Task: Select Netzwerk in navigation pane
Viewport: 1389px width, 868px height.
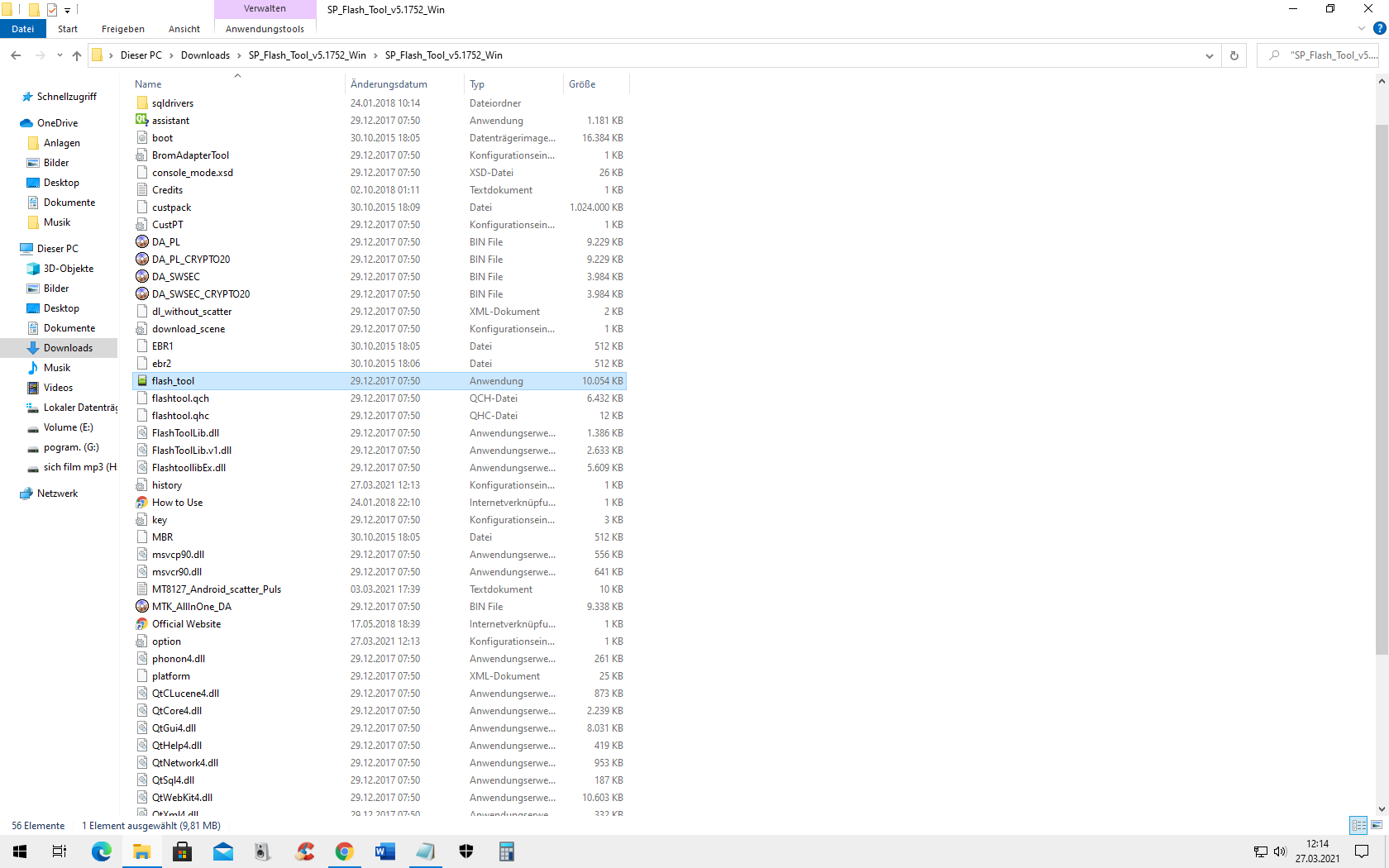Action: pyautogui.click(x=57, y=494)
